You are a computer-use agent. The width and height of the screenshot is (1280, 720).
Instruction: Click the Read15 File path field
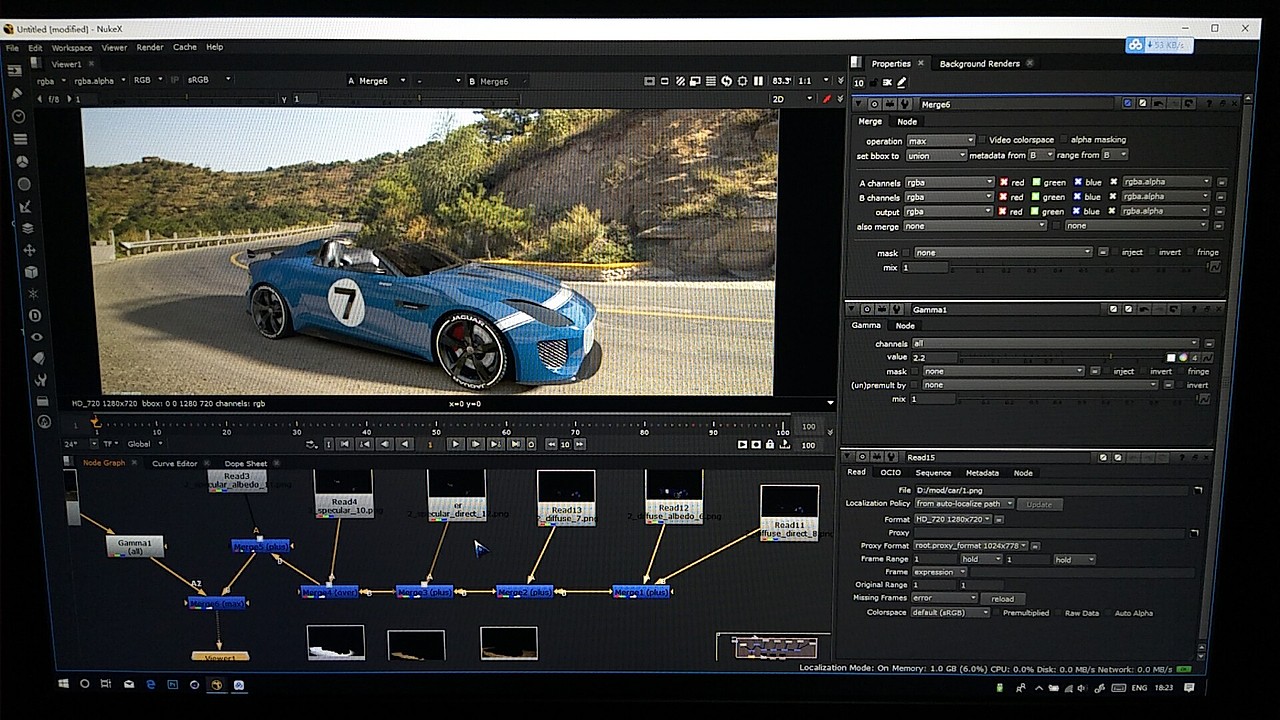pos(1051,490)
